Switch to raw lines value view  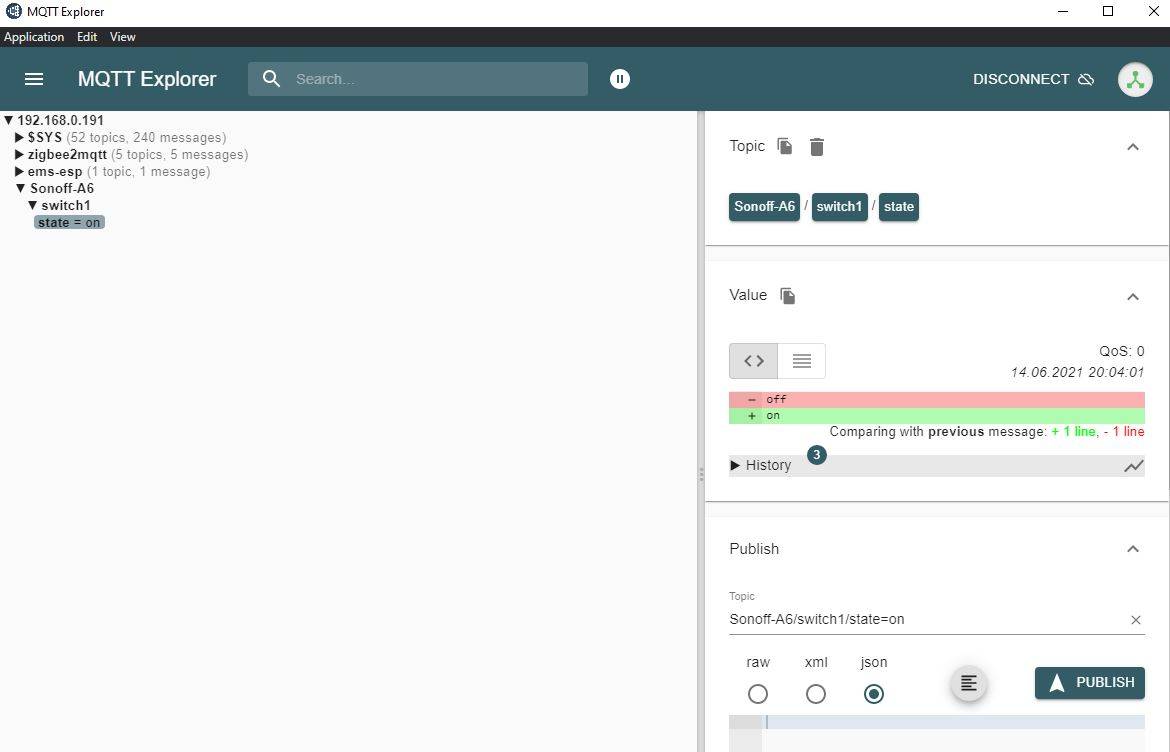801,361
